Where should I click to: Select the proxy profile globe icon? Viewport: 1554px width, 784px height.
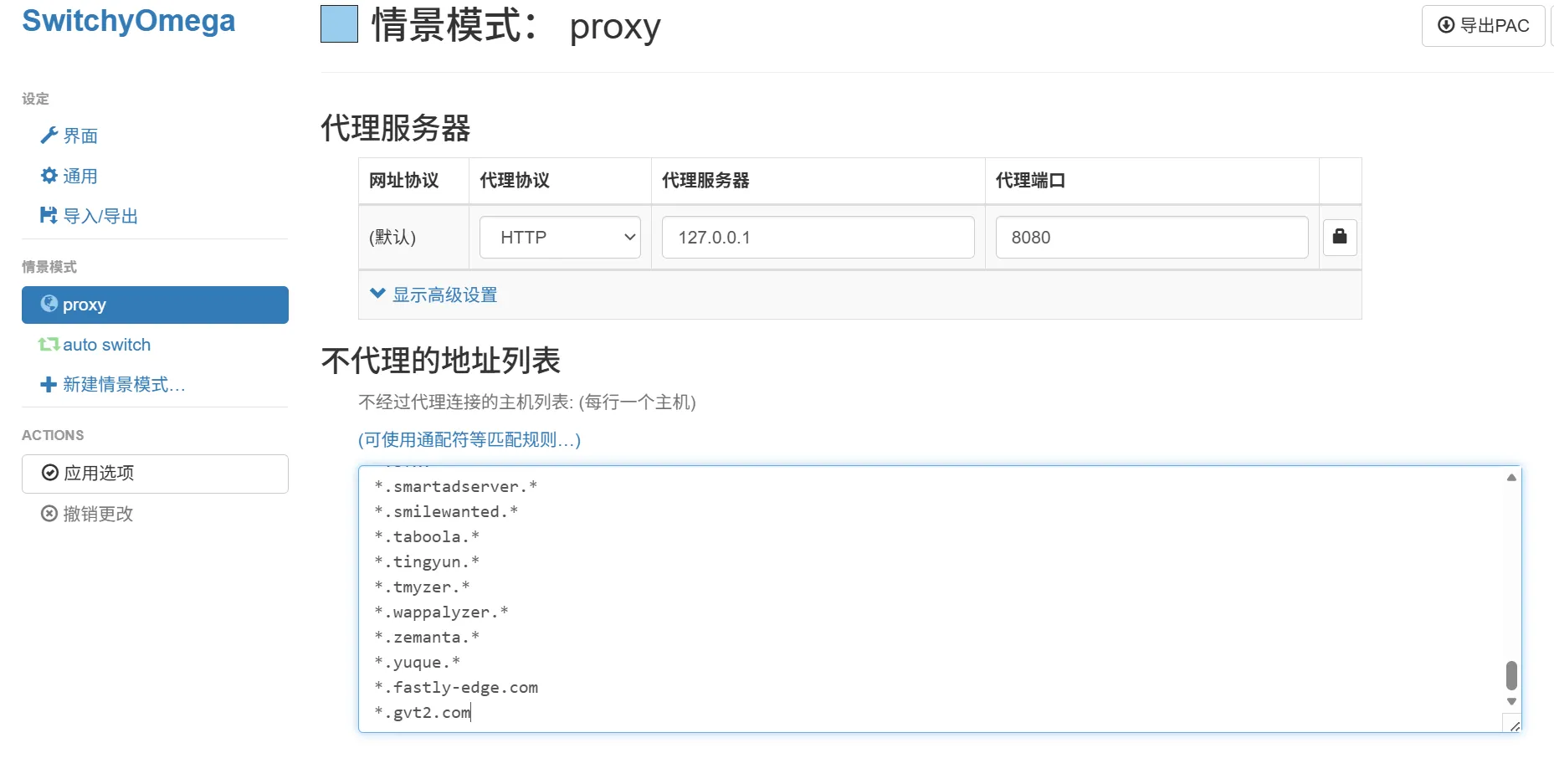point(49,305)
